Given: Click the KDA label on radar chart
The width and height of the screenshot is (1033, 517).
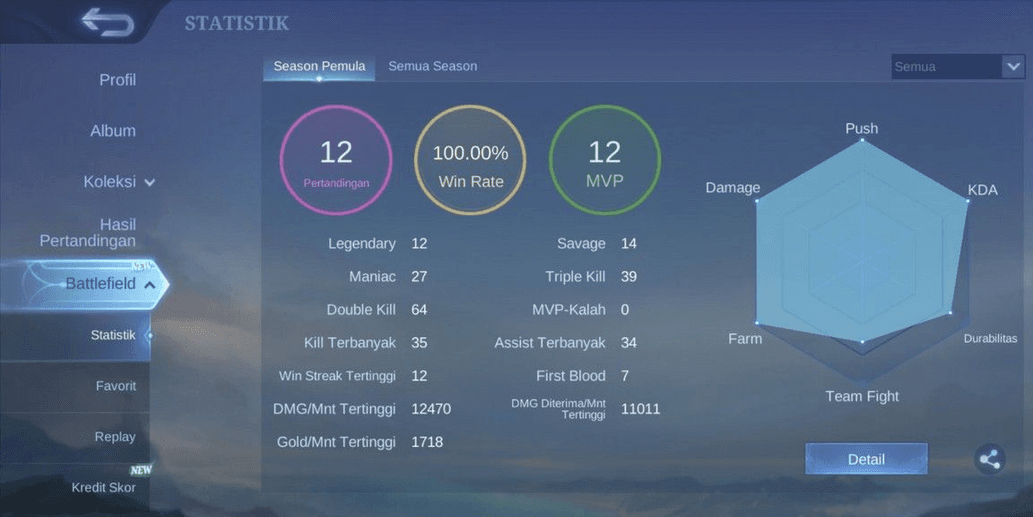Looking at the screenshot, I should pos(982,190).
